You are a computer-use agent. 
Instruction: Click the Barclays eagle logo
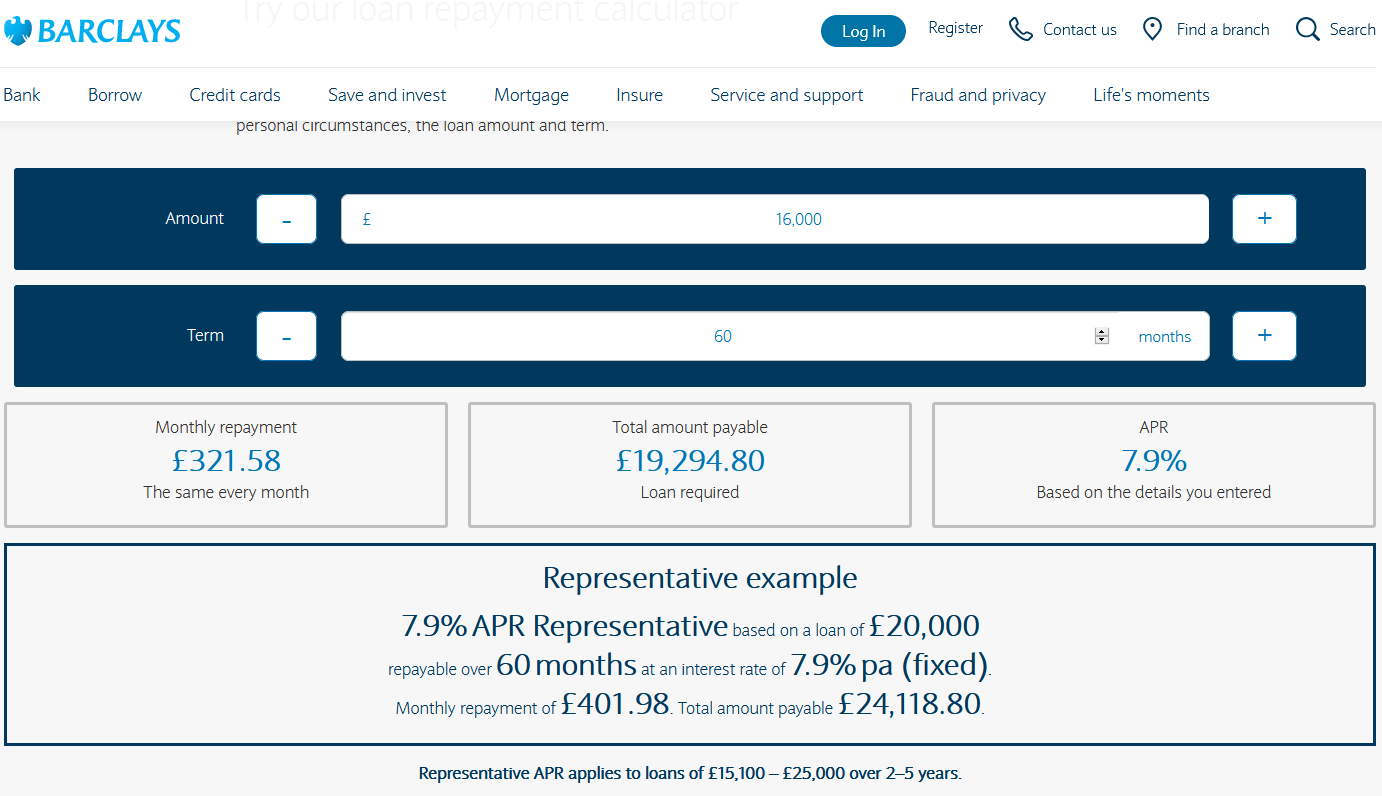pyautogui.click(x=18, y=31)
